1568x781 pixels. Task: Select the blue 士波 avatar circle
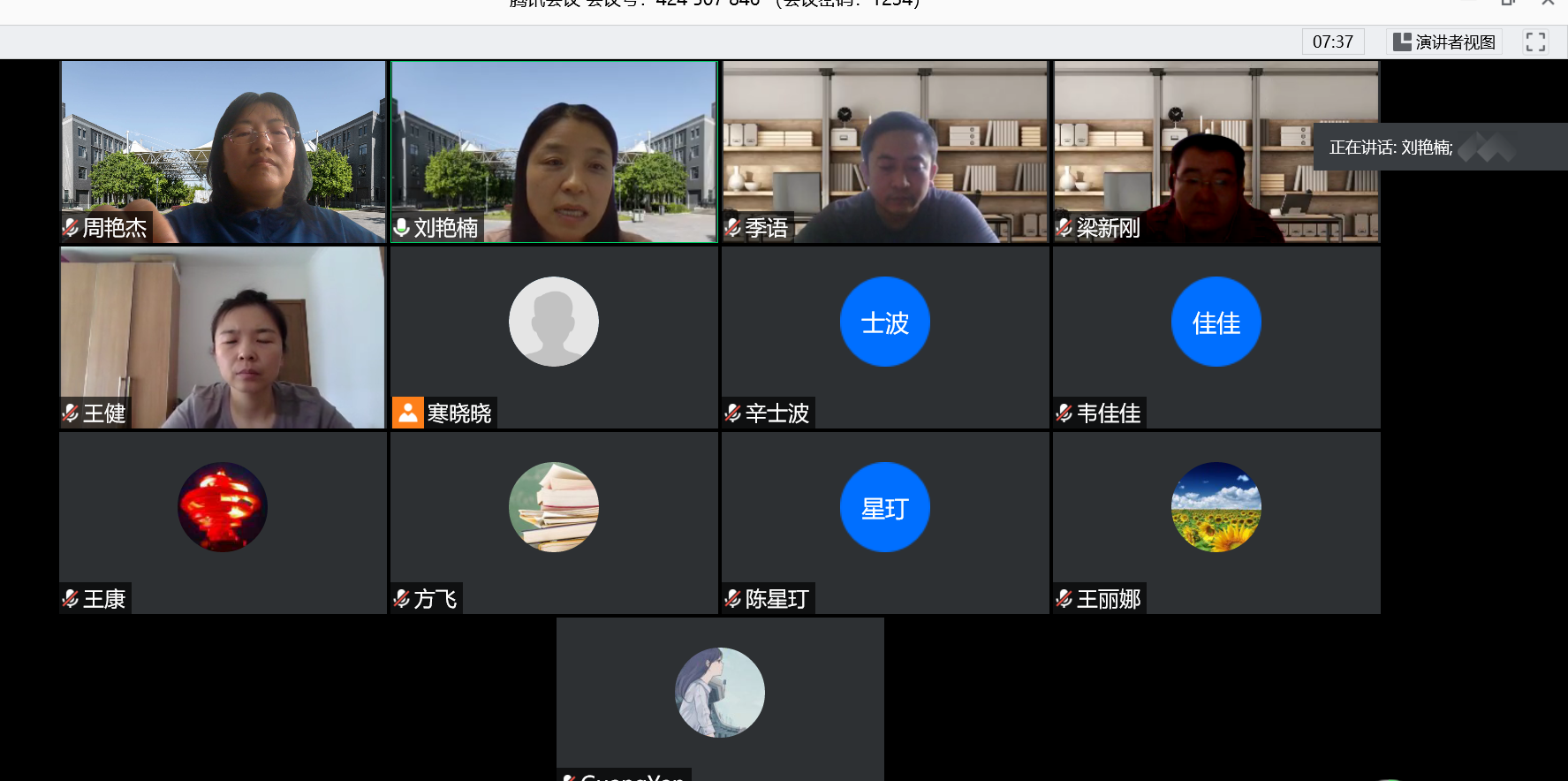tap(884, 322)
